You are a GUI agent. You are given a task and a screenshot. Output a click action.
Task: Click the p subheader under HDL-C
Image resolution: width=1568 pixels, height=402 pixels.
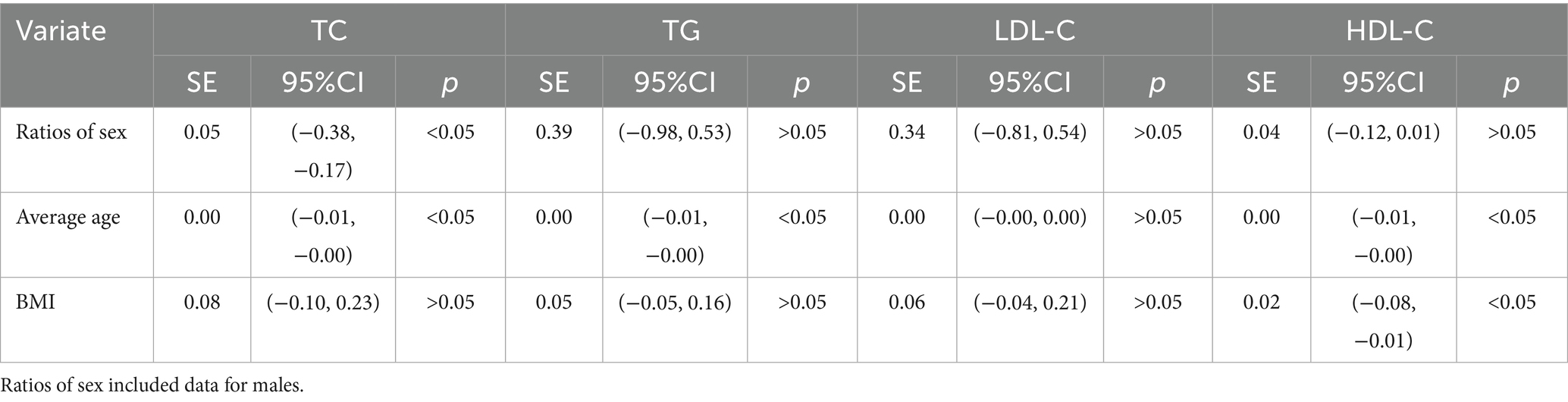pyautogui.click(x=1511, y=82)
